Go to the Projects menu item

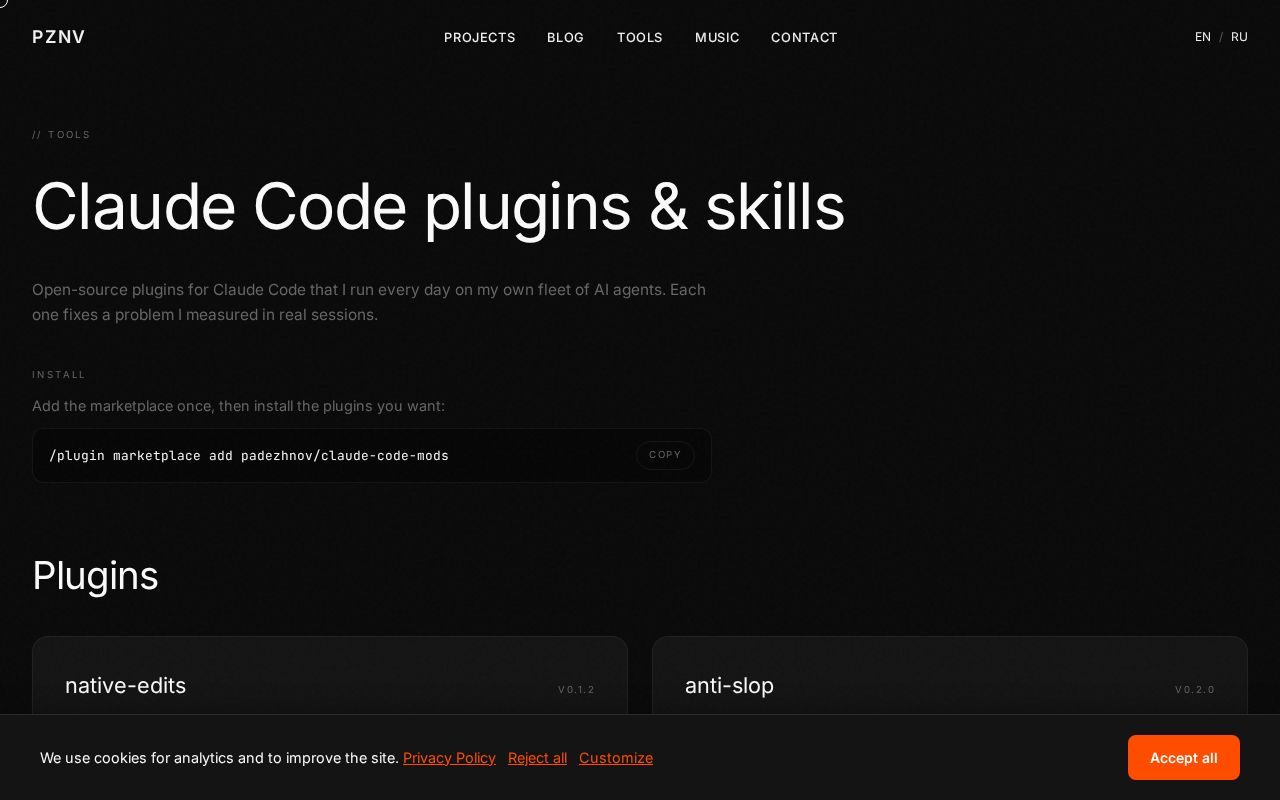click(x=480, y=37)
